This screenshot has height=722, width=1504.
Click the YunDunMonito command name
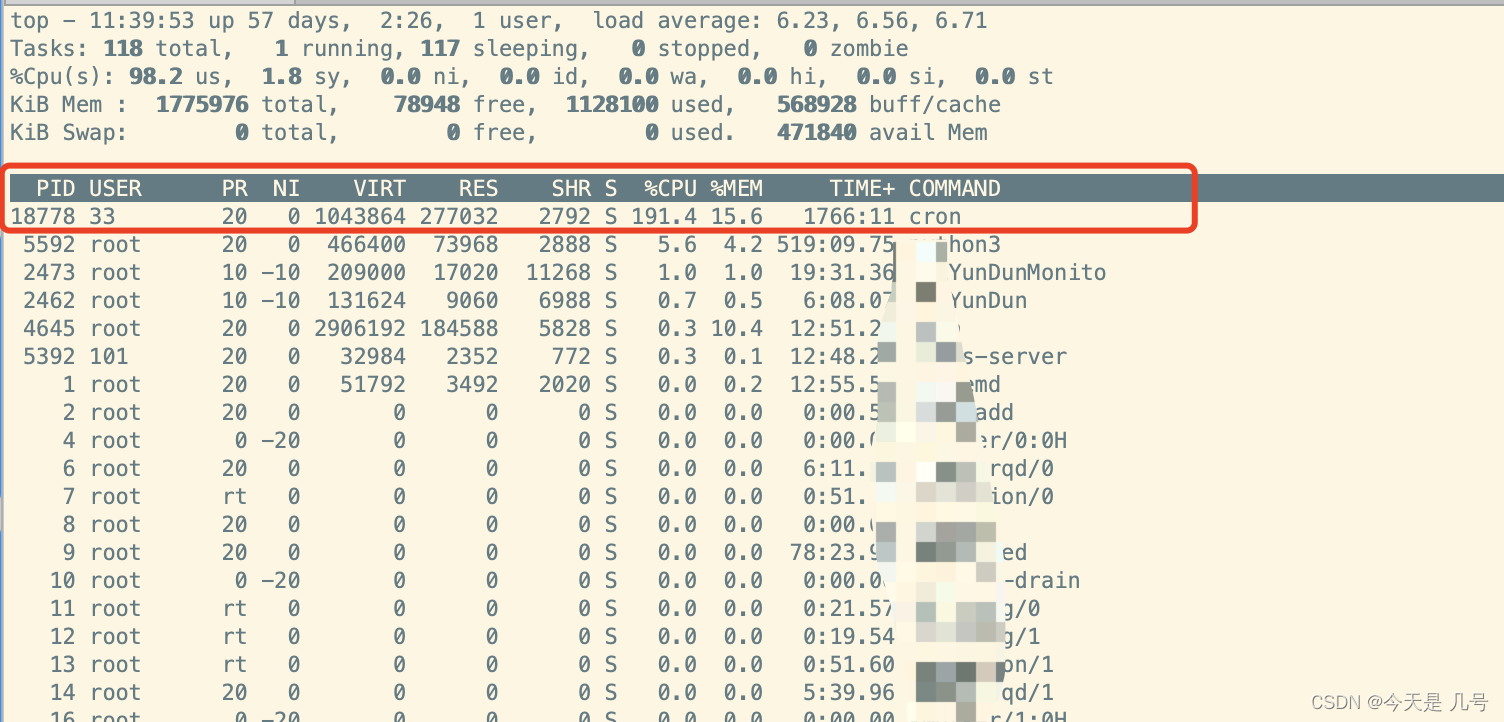pos(1027,272)
